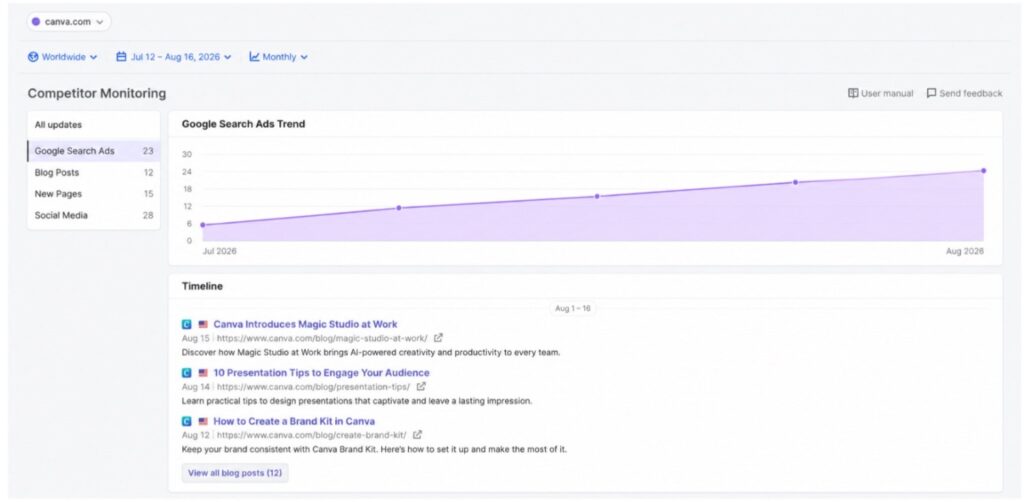Select All updates in the sidebar

[93, 125]
